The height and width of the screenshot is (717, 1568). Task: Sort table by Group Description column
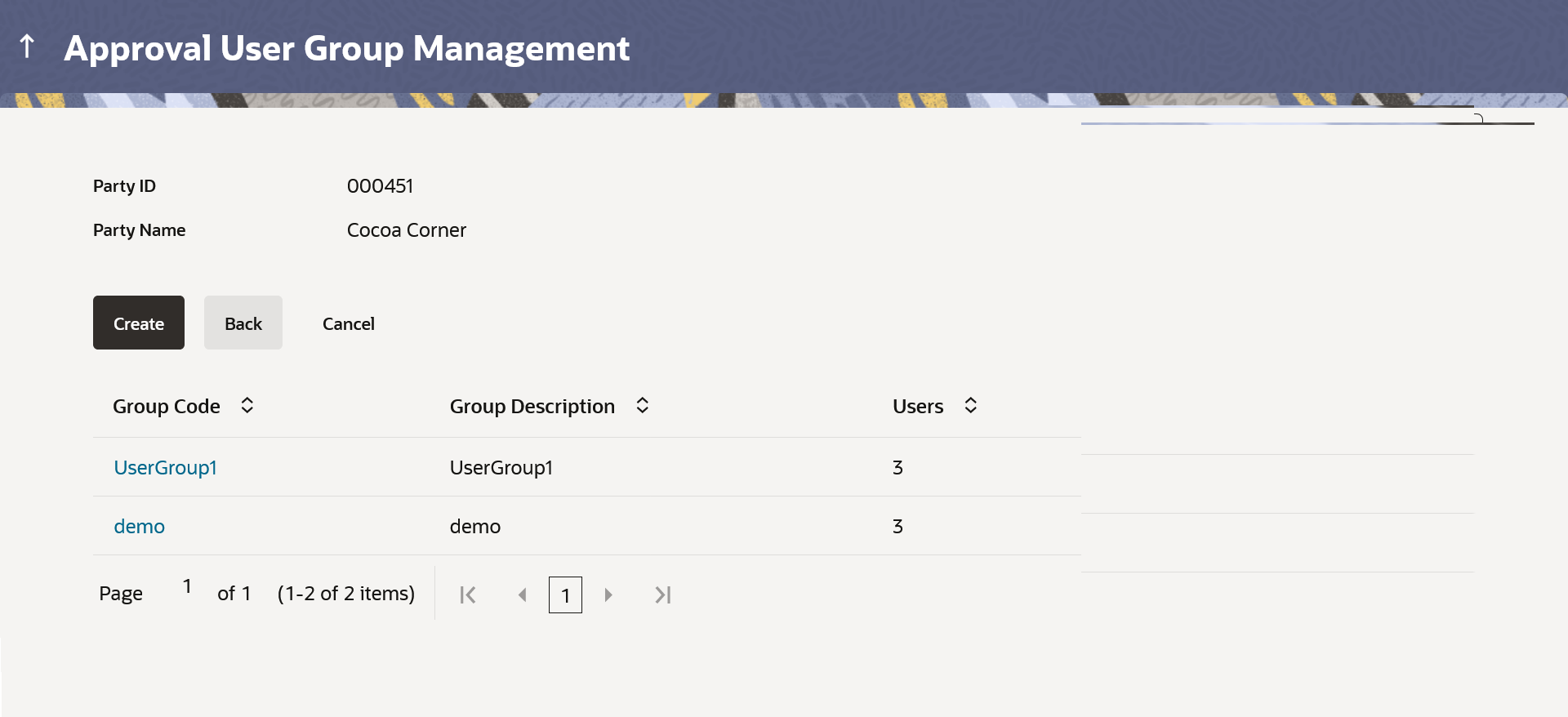643,405
